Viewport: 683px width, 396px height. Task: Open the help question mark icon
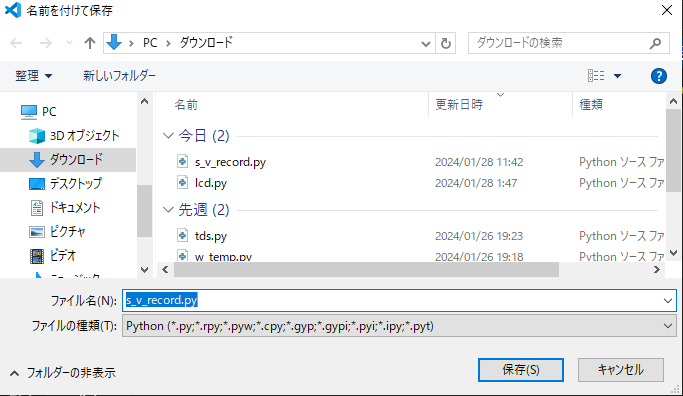pos(659,76)
